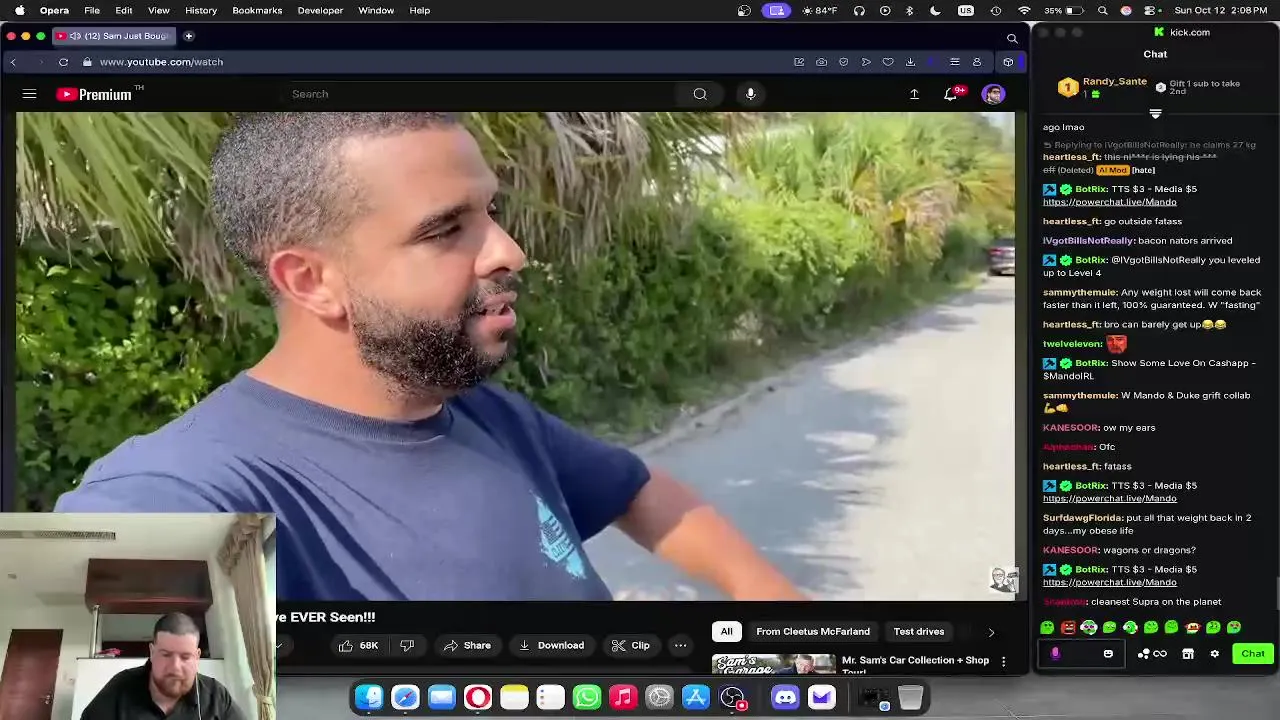Screen dimensions: 1280x720
Task: Start voice search with the microphone icon
Action: (750, 94)
